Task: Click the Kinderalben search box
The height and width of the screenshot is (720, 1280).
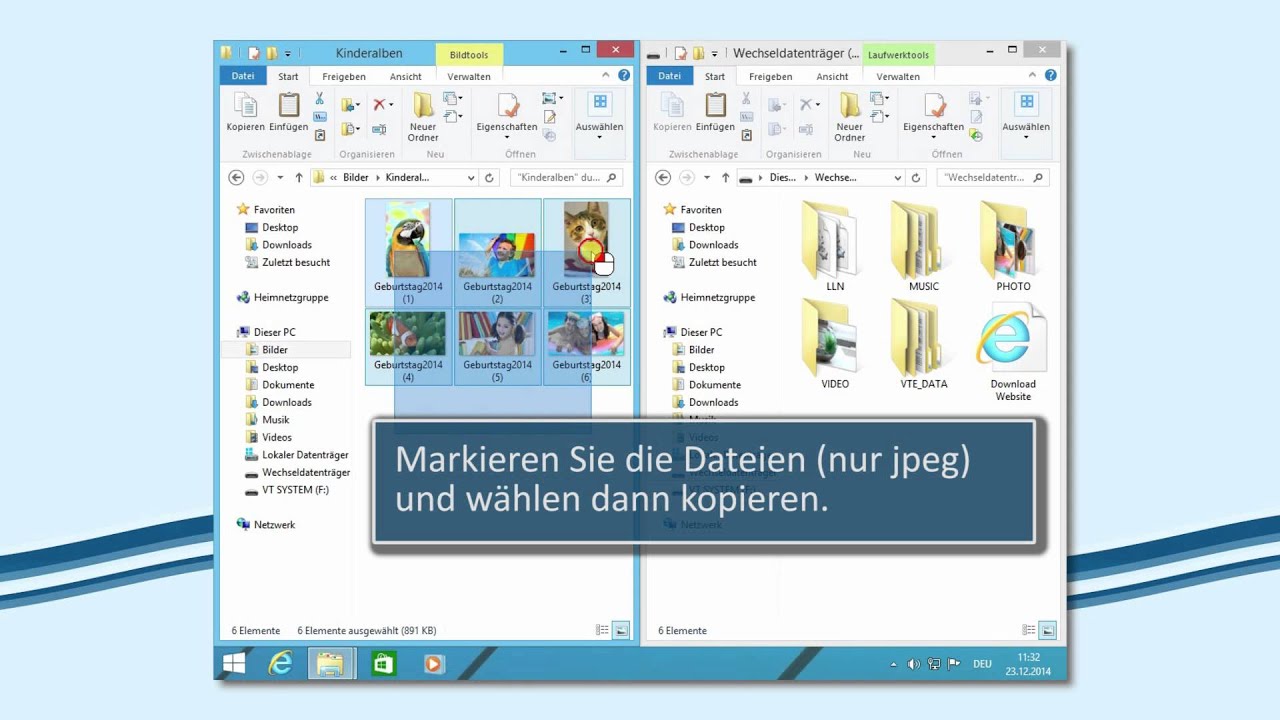Action: click(x=567, y=177)
